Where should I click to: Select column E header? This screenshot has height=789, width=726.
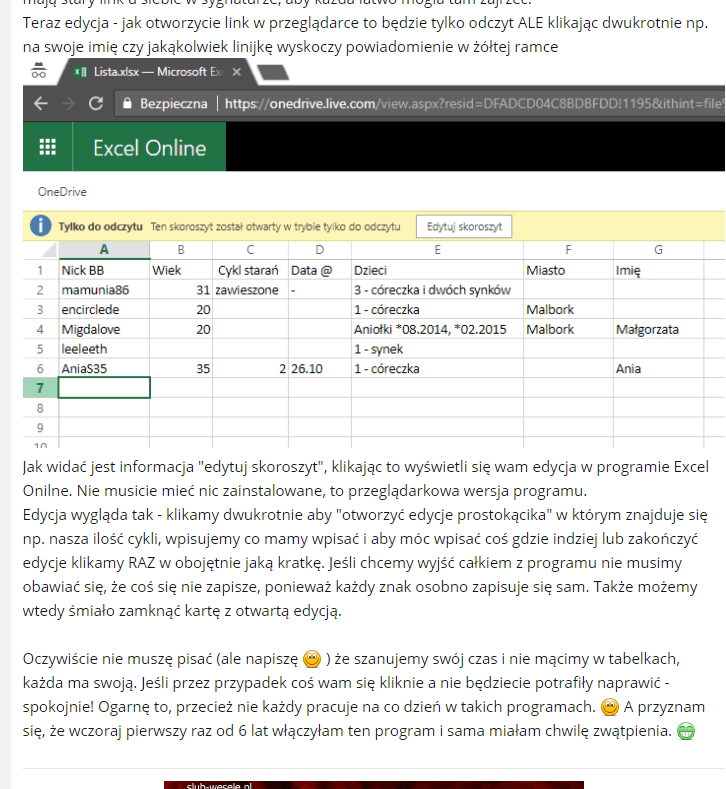pos(437,250)
